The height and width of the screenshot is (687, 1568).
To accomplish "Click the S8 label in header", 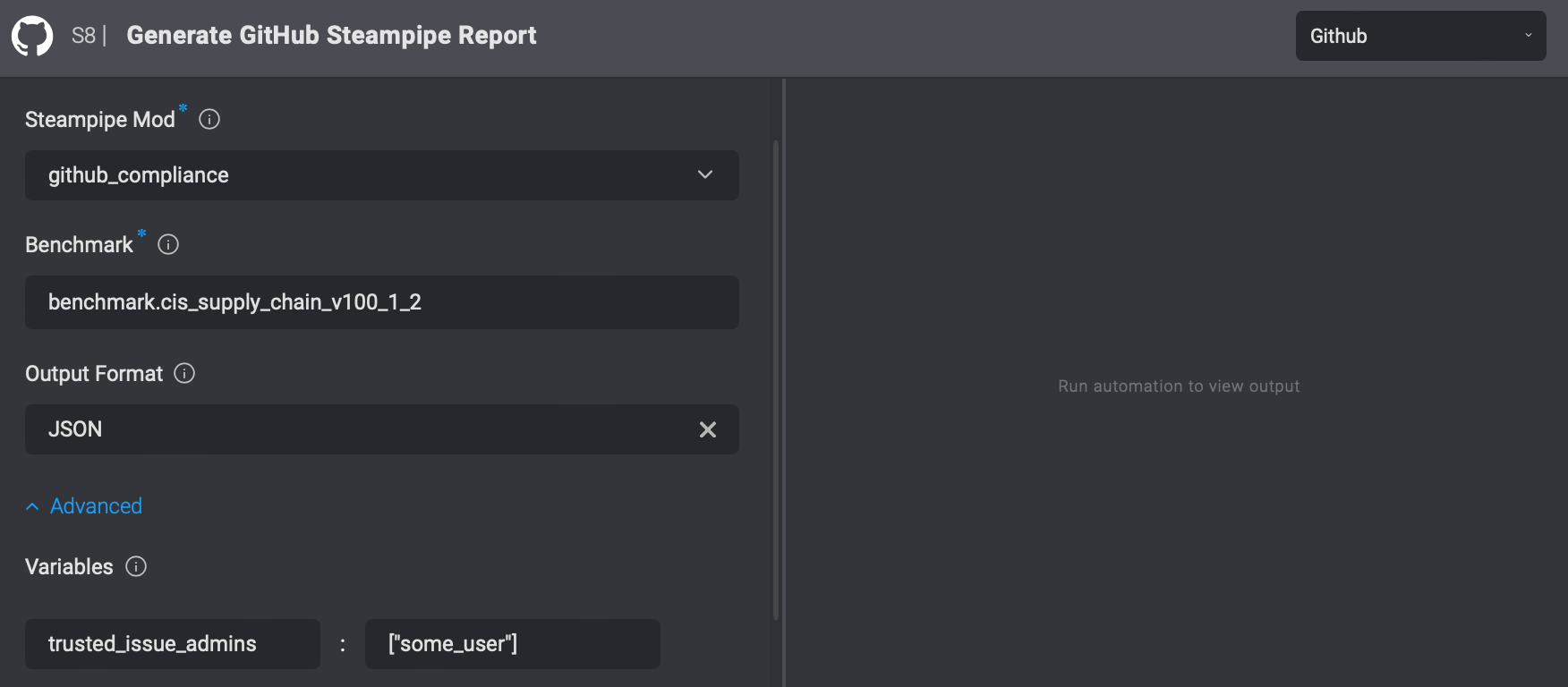I will 83,36.
